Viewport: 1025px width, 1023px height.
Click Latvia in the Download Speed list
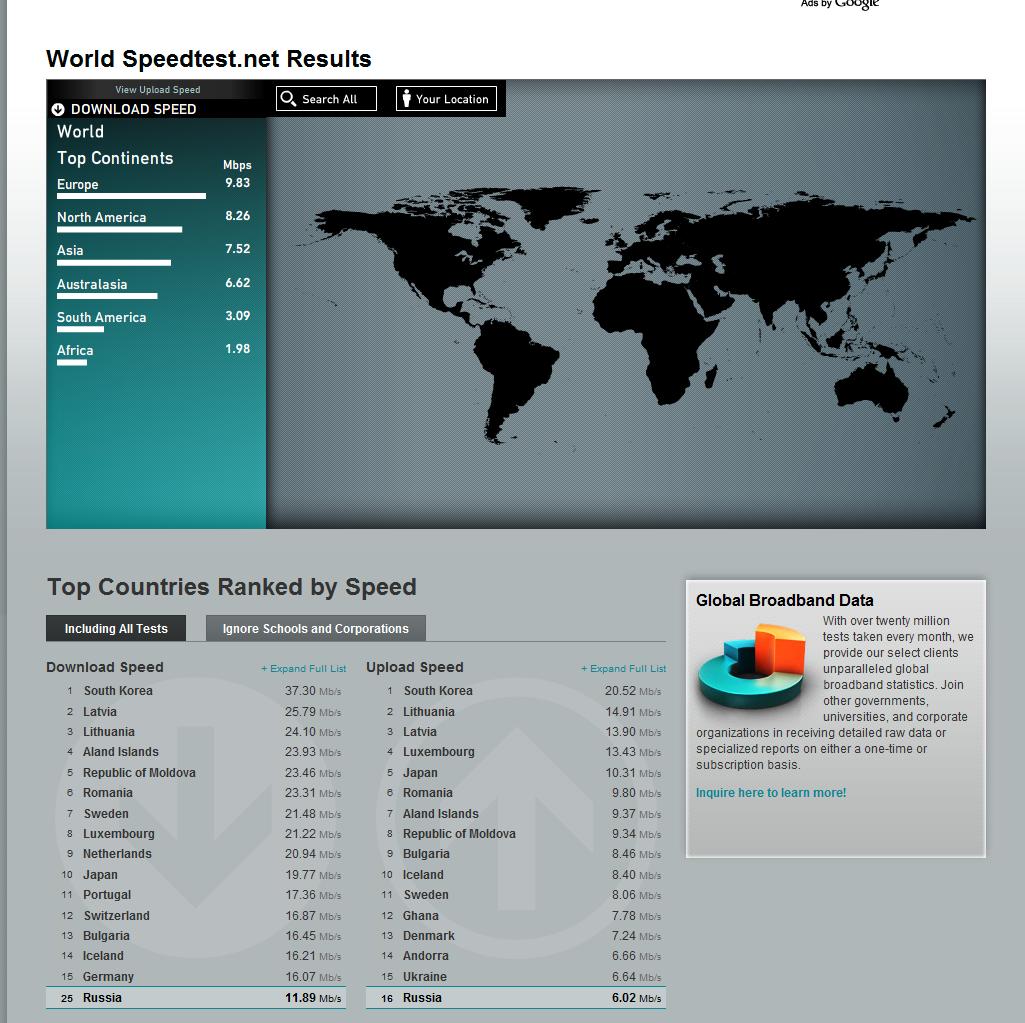[x=100, y=711]
